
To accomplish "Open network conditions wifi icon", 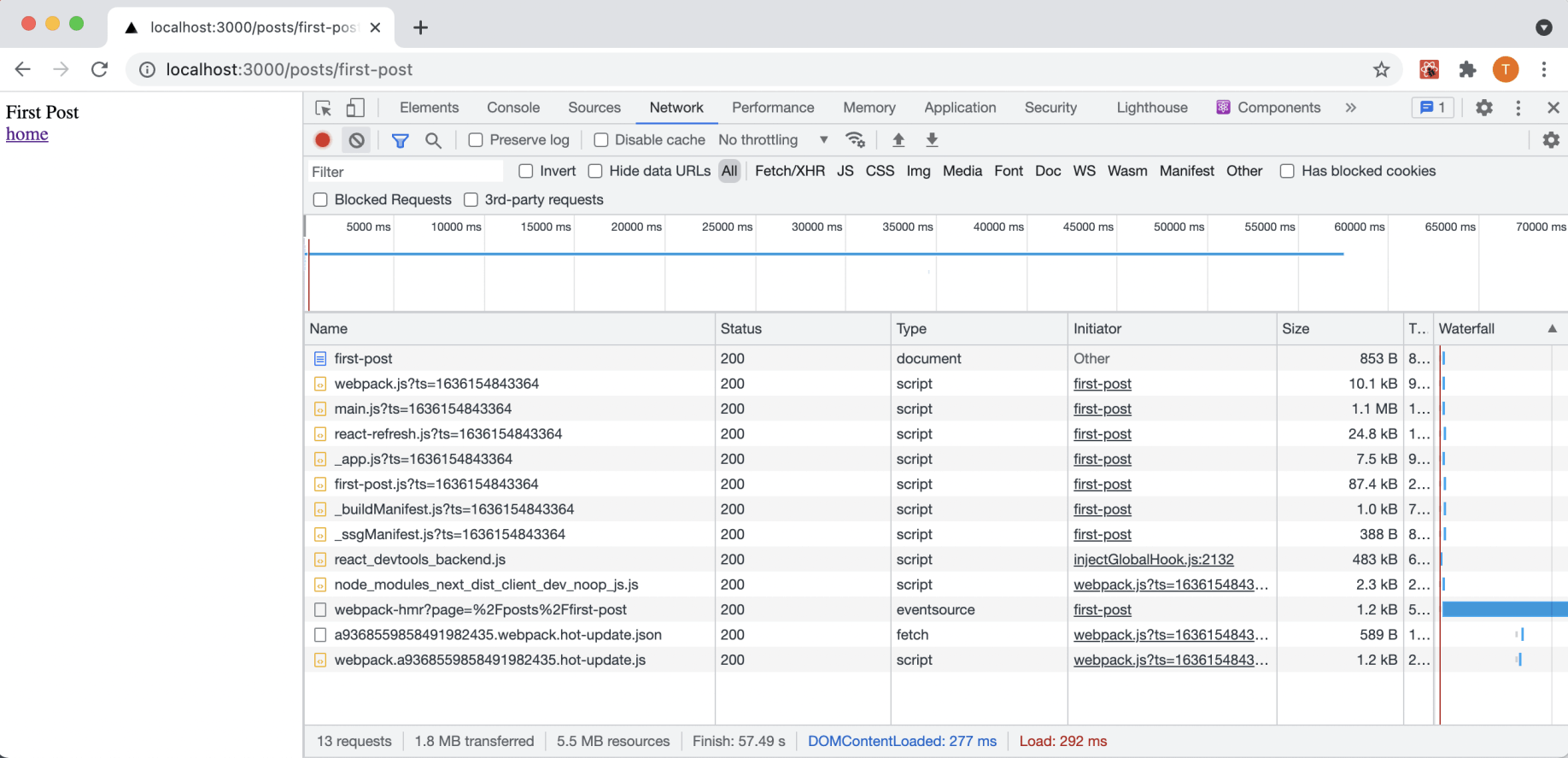I will pyautogui.click(x=855, y=140).
